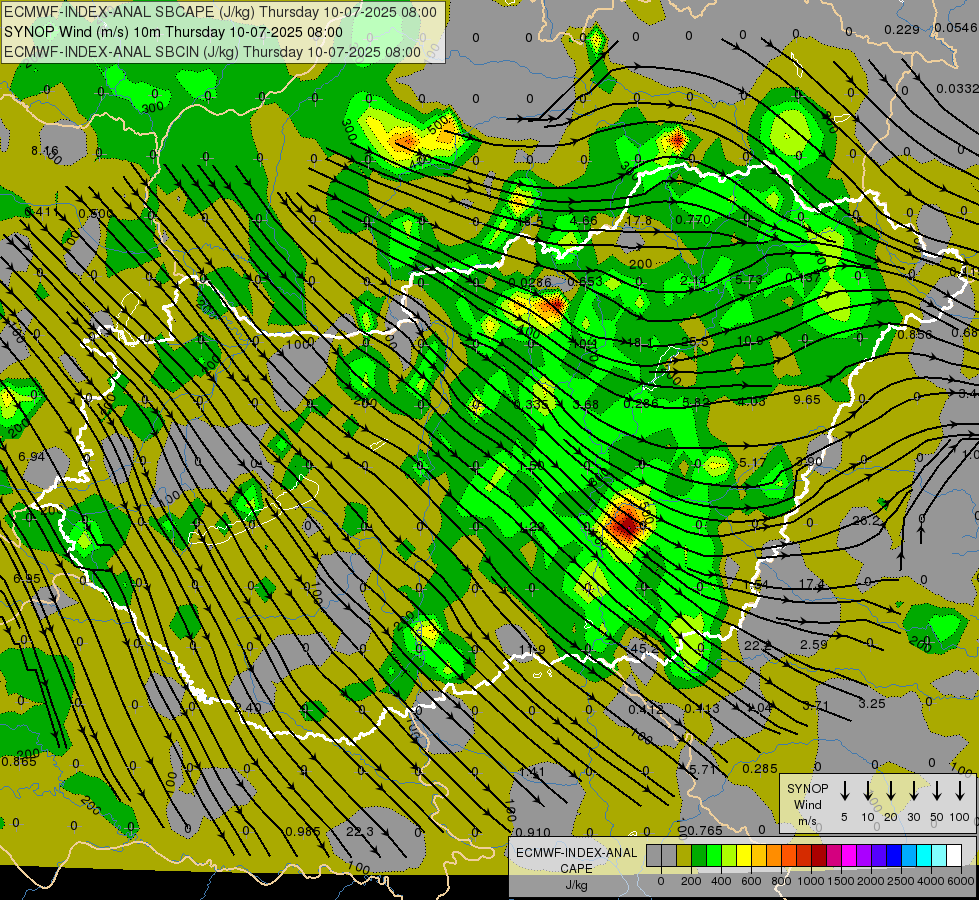Click the map value 9.65
The width and height of the screenshot is (979, 900).
pos(807,399)
